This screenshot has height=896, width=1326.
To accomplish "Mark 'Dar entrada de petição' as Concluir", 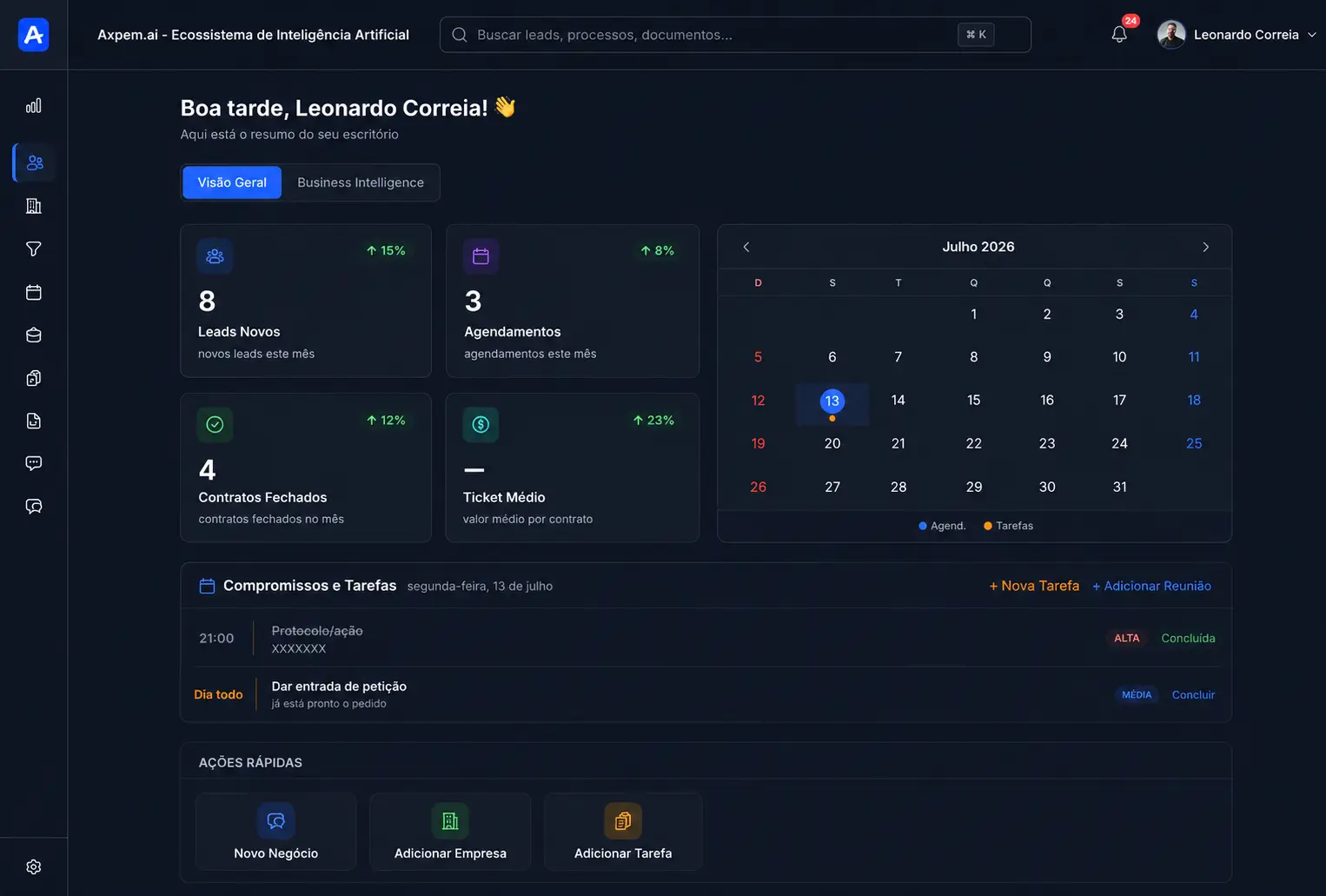I will (1193, 694).
